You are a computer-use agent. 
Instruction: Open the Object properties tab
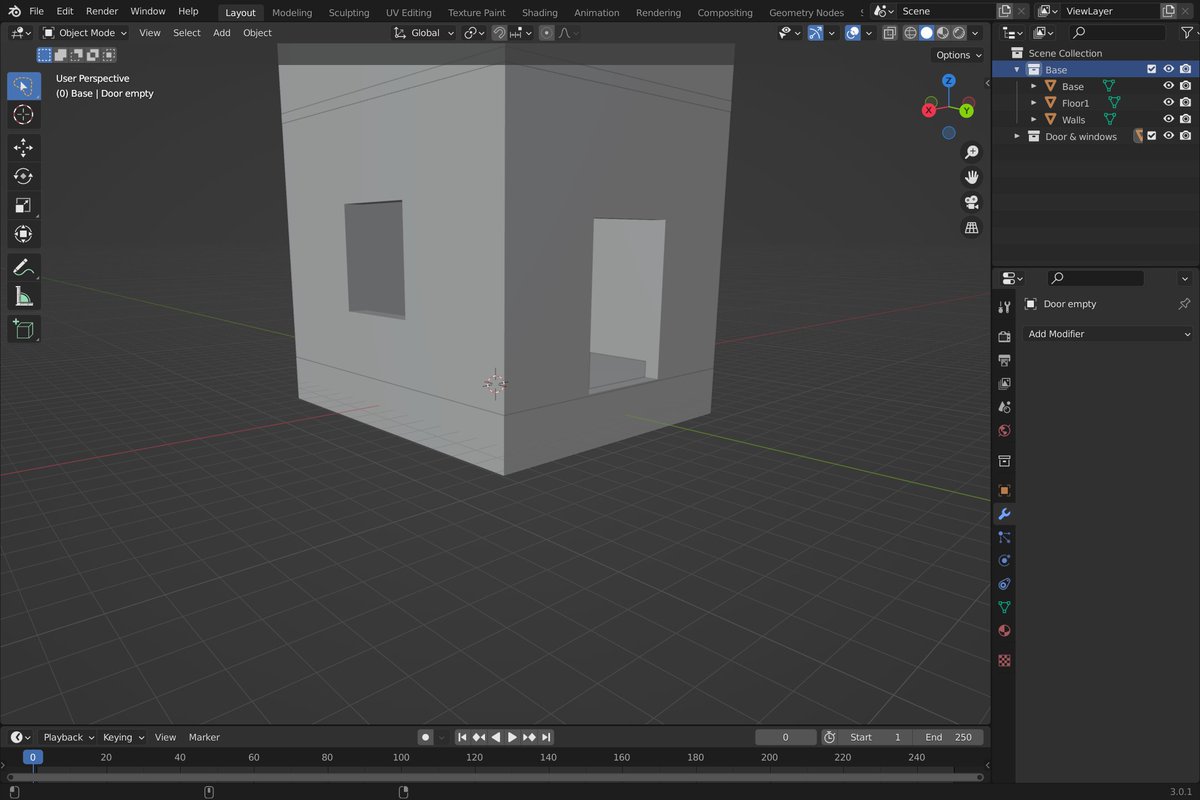1005,491
